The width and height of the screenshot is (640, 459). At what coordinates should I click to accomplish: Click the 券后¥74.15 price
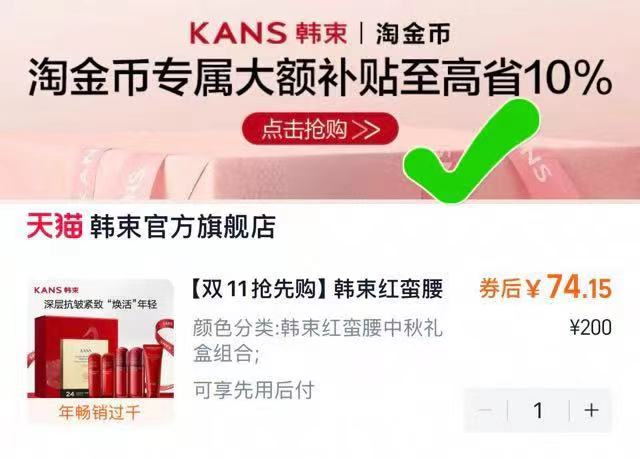point(545,287)
